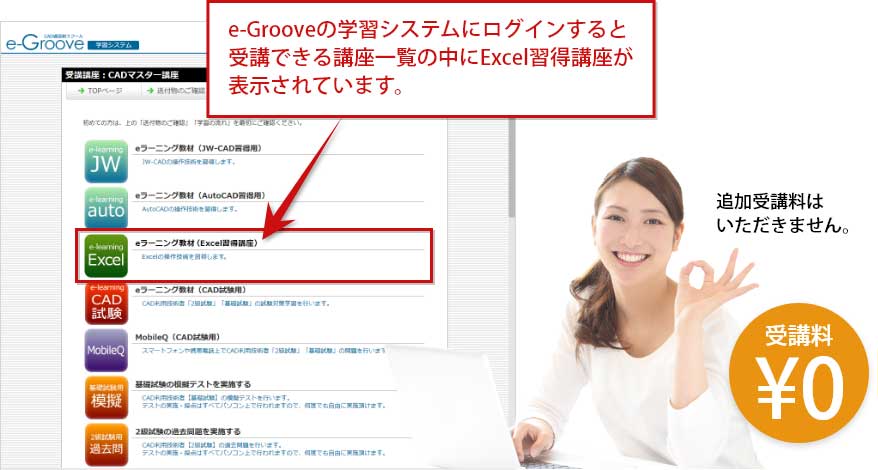878x470 pixels.
Task: Click the JW-CADの操作技術を習得します description
Action: (189, 162)
